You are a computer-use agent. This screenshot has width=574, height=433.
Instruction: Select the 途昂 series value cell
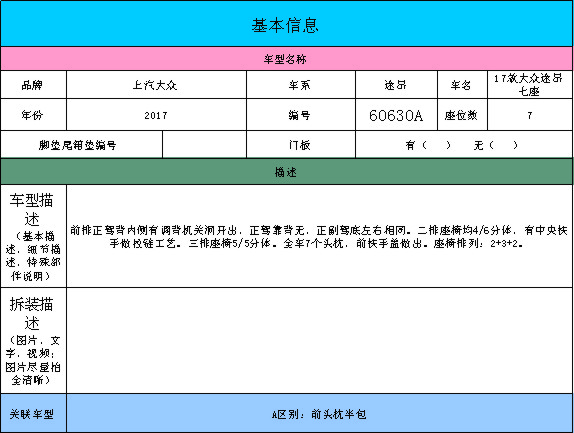point(396,85)
